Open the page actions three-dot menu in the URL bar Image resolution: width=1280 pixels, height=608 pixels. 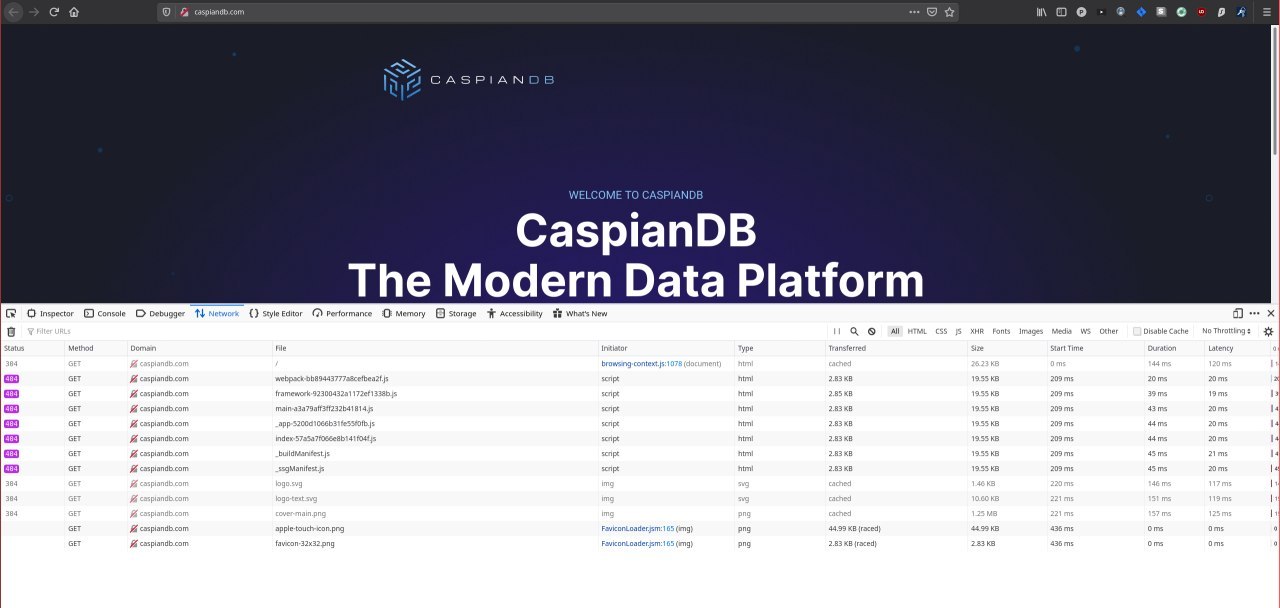click(914, 12)
